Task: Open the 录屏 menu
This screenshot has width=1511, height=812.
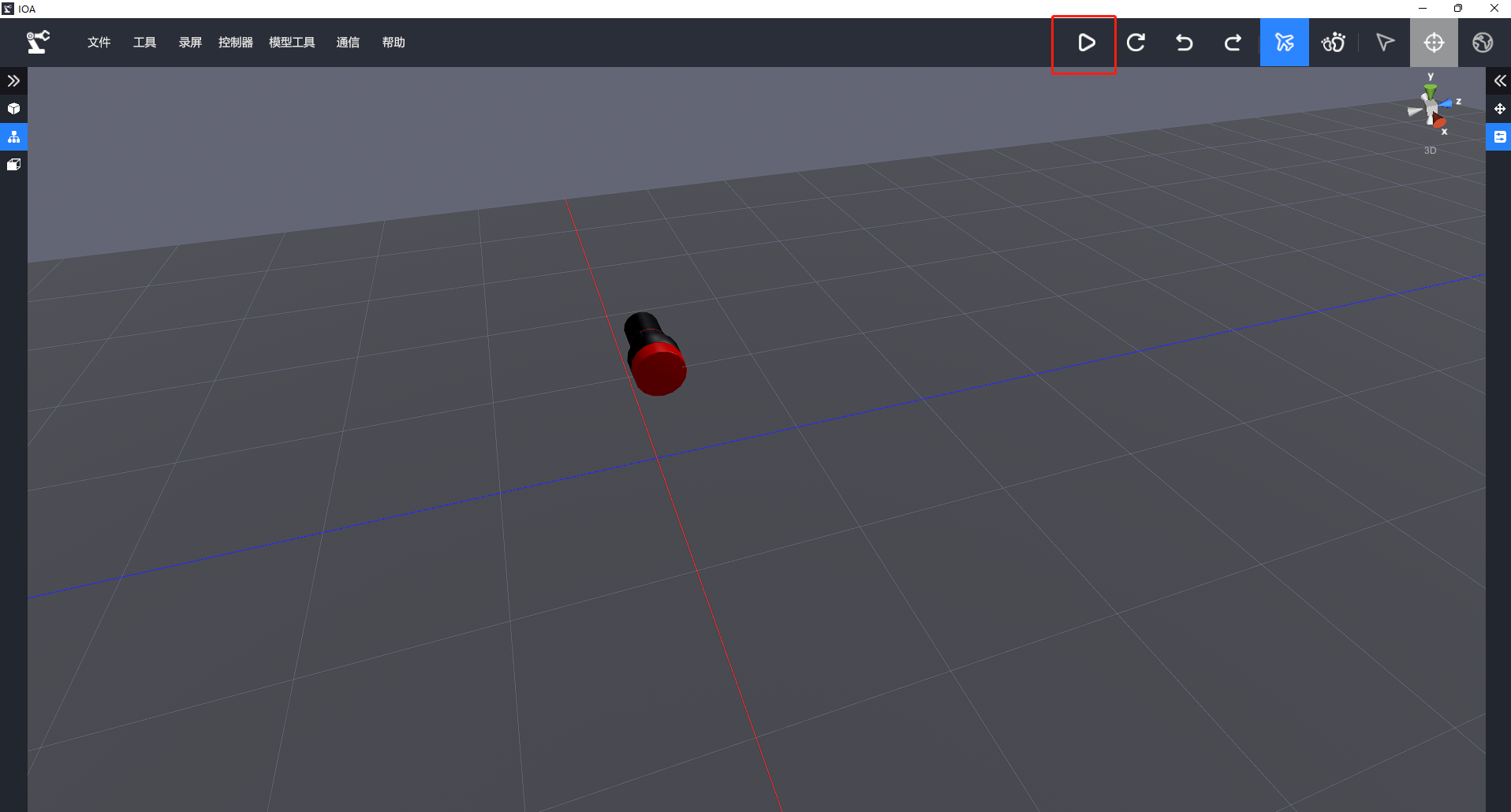Action: point(190,43)
